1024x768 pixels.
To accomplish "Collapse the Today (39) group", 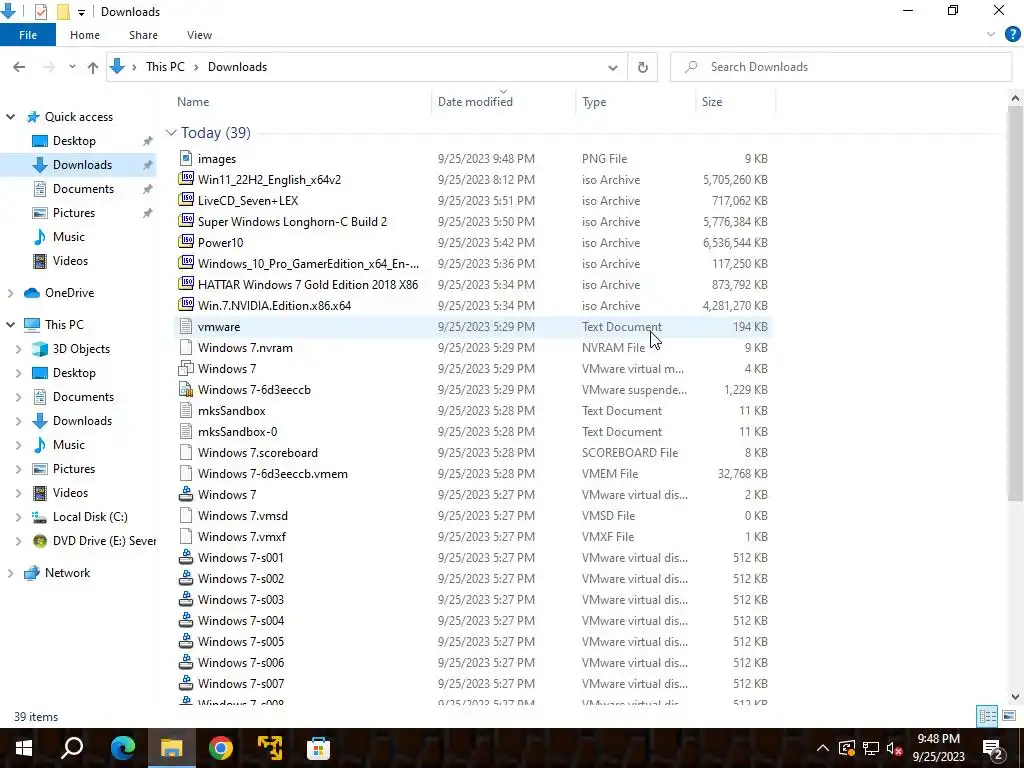I will pyautogui.click(x=171, y=133).
